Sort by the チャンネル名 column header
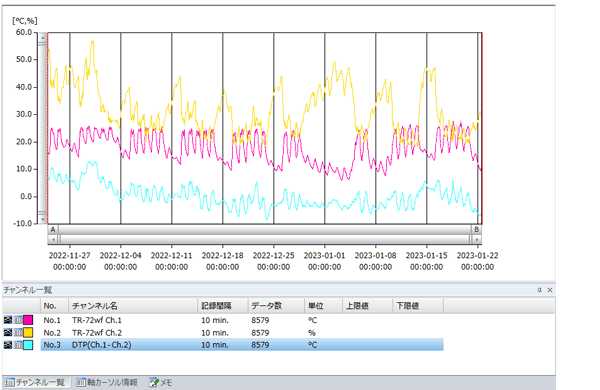Viewport: 600px width, 390px height. pos(133,306)
